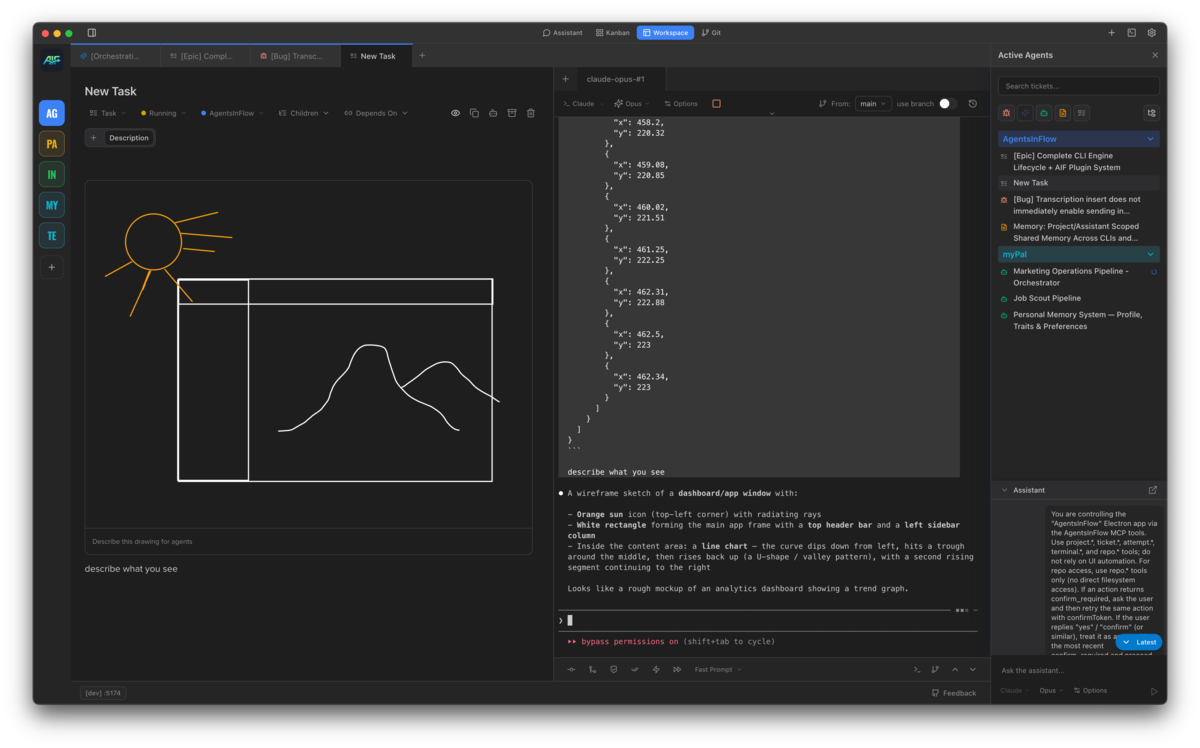Archive the task via the archive box icon
This screenshot has width=1200, height=748.
(x=512, y=112)
